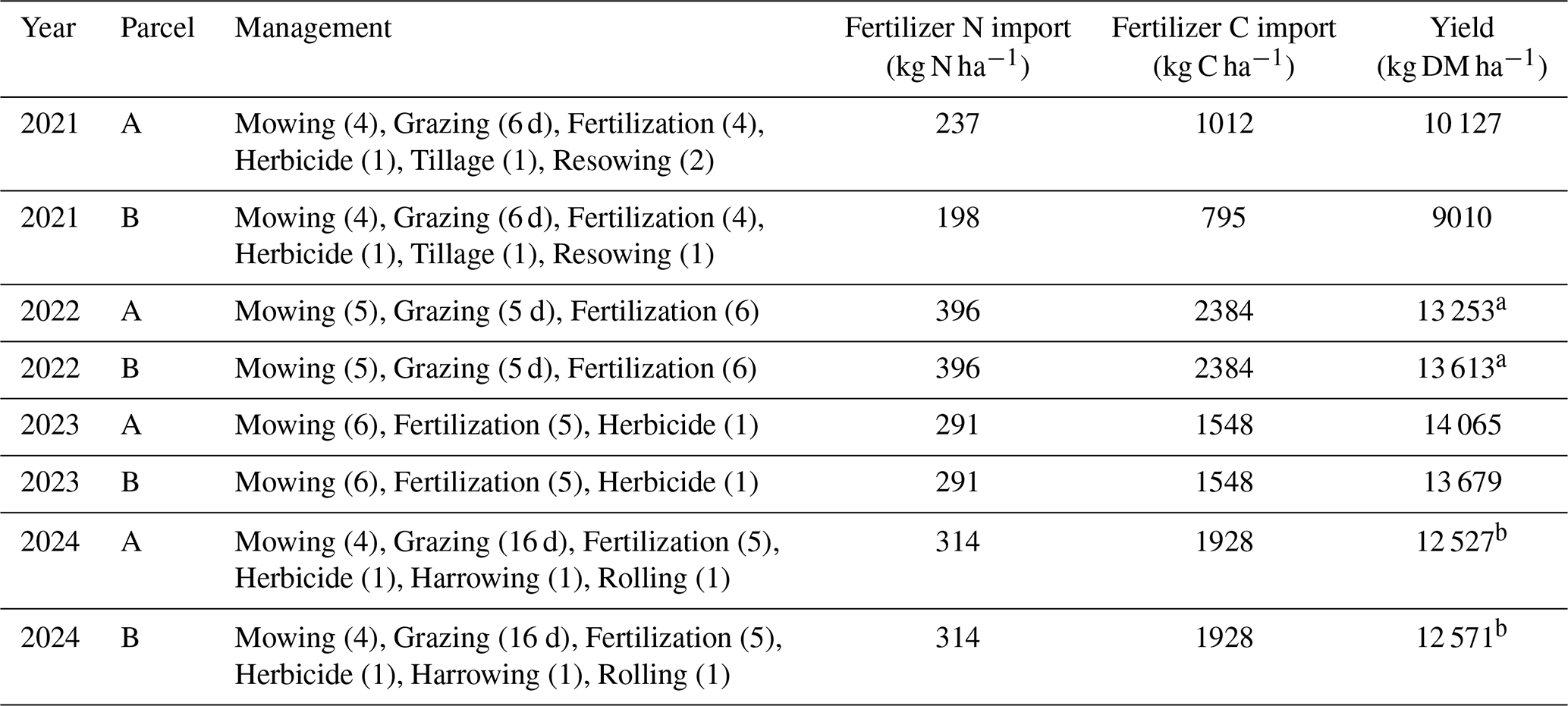
Task: Click the Year column header
Action: point(48,28)
